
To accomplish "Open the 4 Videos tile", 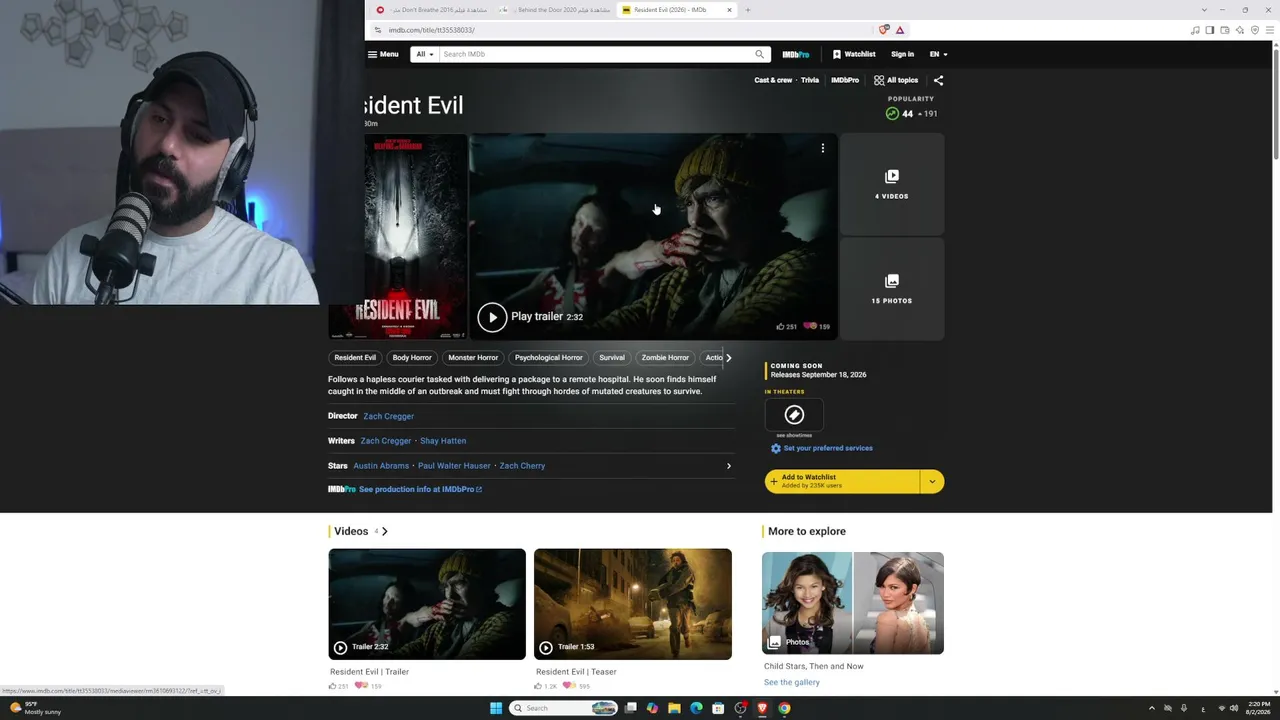I will [892, 184].
